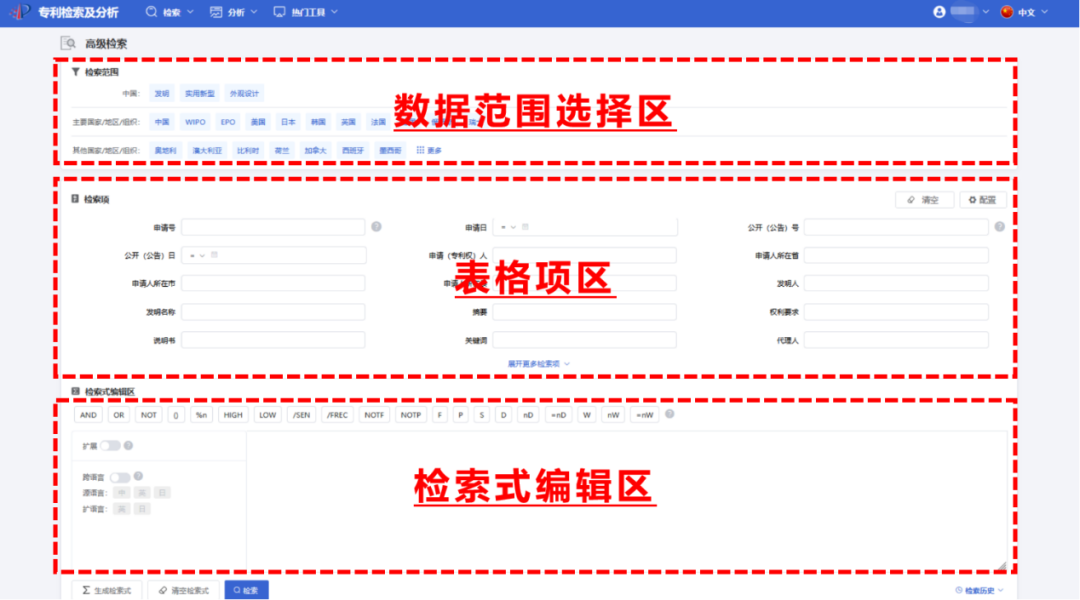Click inside the 检索式 expression editor area
1080x600 pixels.
coord(630,495)
